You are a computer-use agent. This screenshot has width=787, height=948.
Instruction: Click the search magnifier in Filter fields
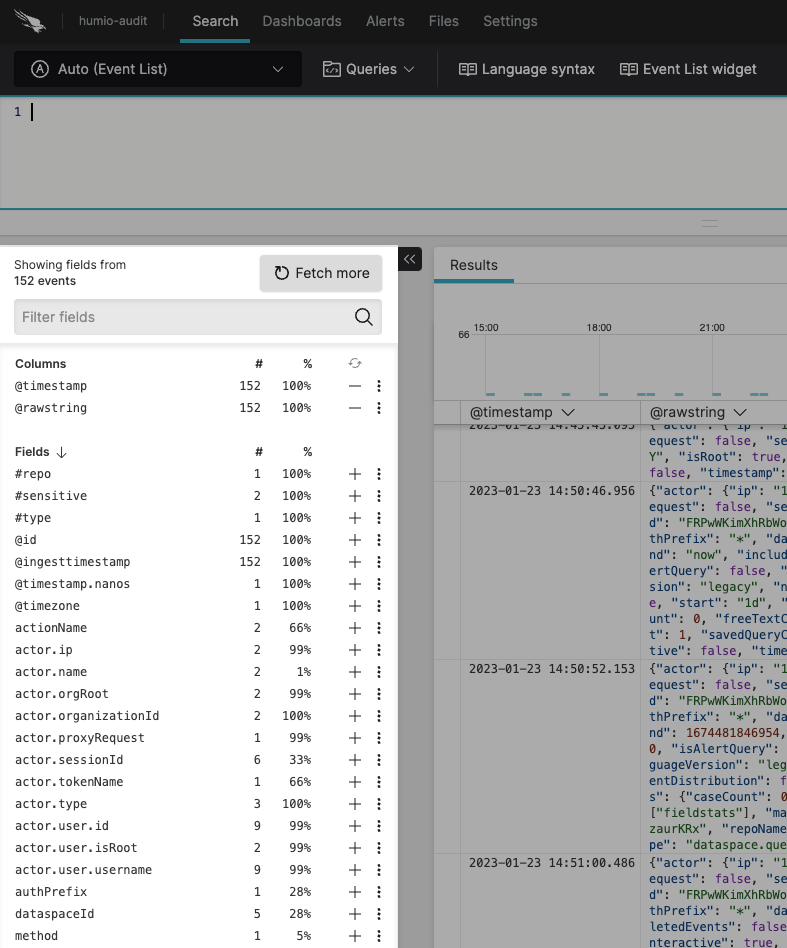point(364,317)
